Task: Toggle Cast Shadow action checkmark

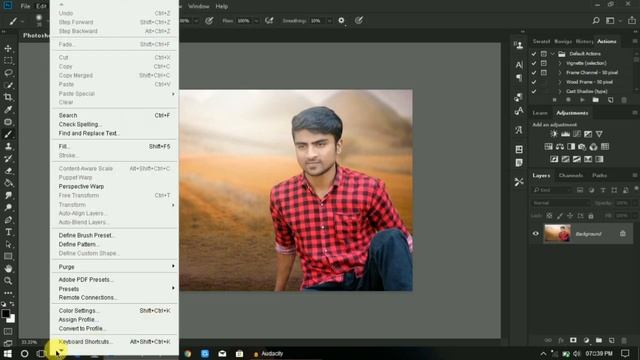Action: click(534, 91)
